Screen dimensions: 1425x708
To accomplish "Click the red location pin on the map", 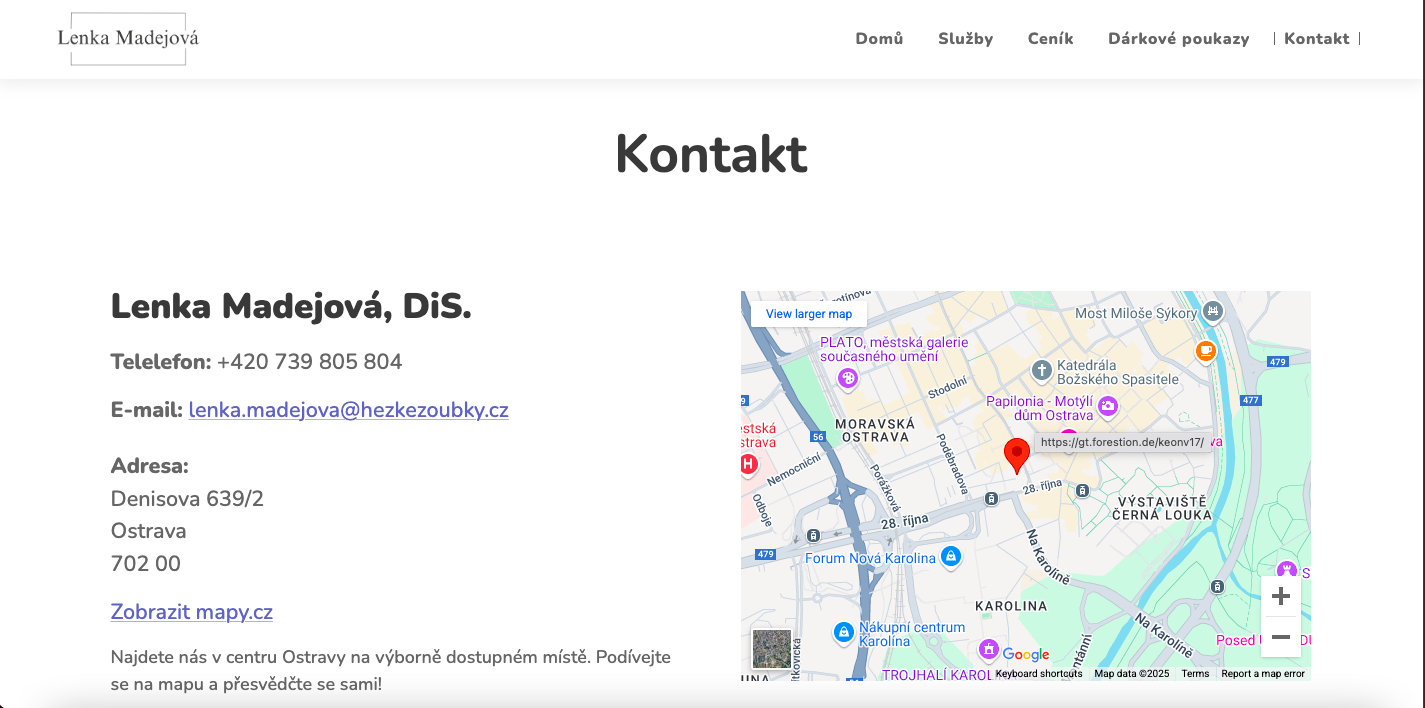I will click(x=1017, y=455).
